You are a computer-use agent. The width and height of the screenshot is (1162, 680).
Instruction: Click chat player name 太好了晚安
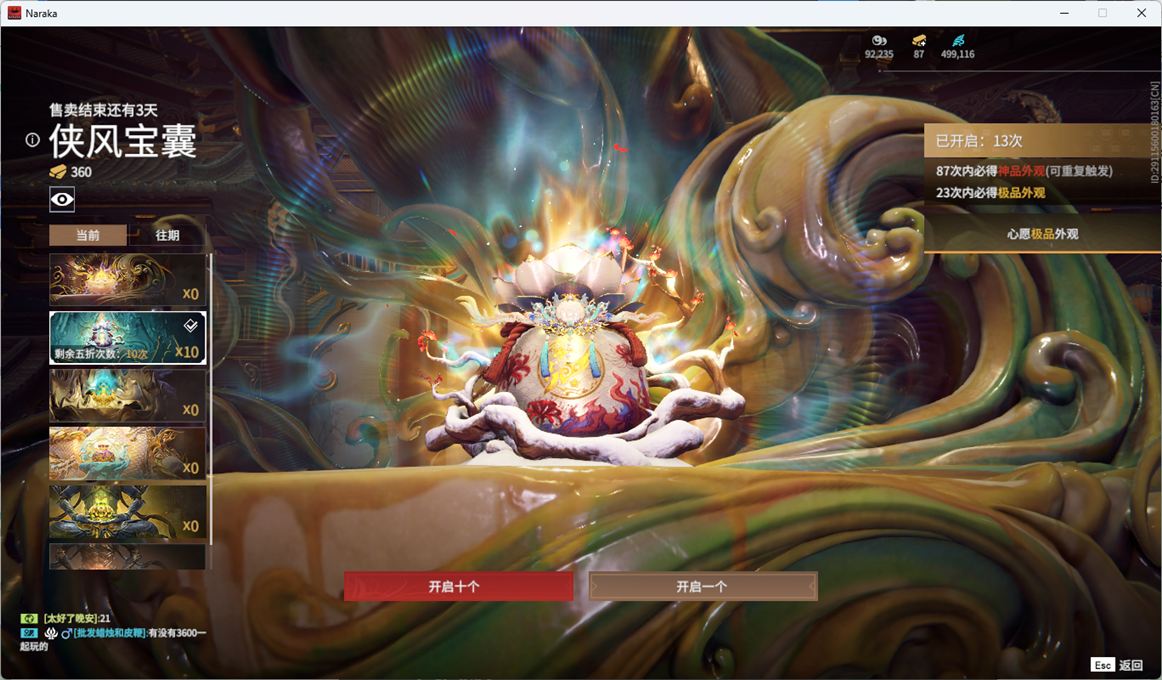coord(70,619)
